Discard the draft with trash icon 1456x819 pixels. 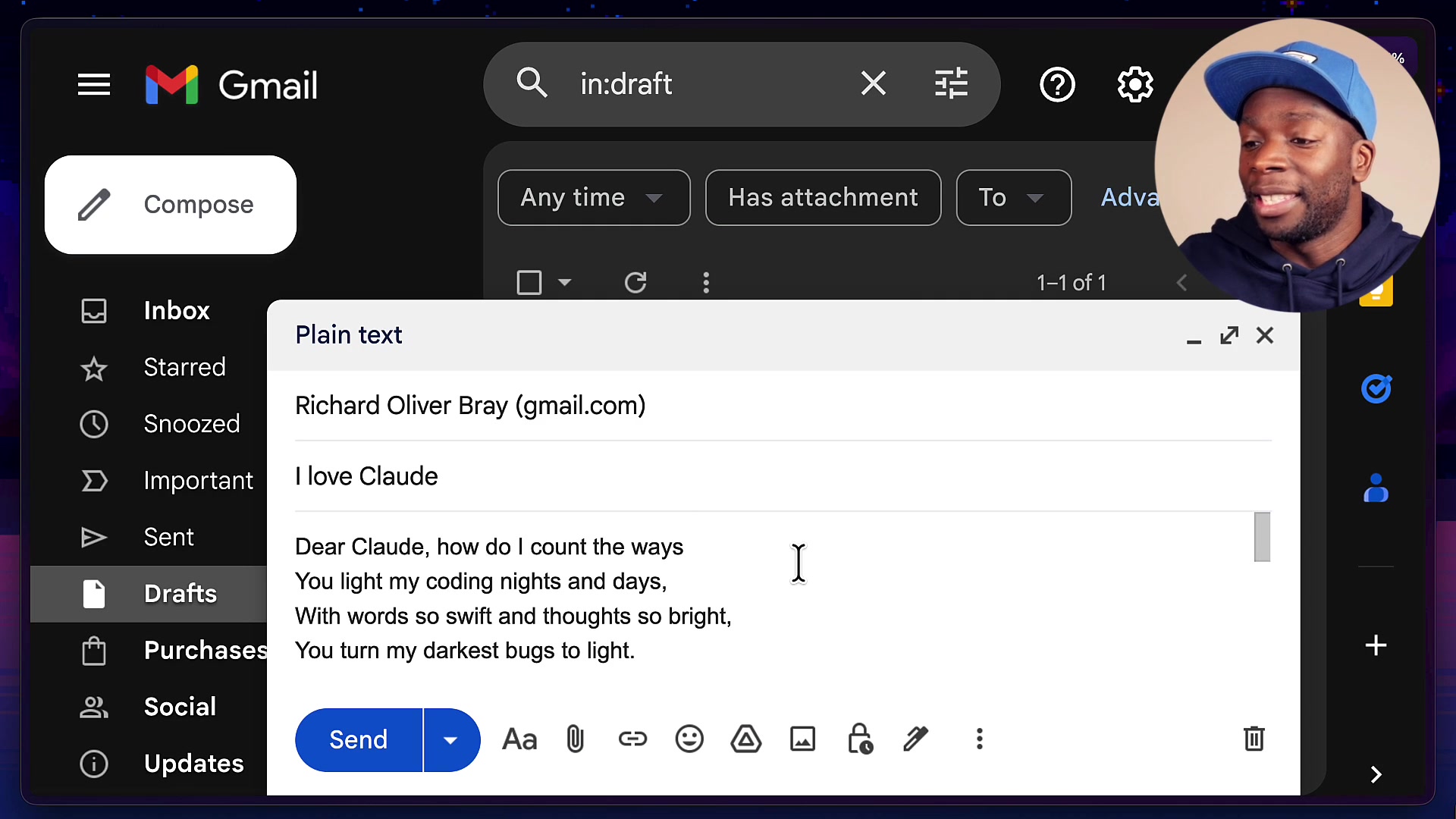[1254, 739]
